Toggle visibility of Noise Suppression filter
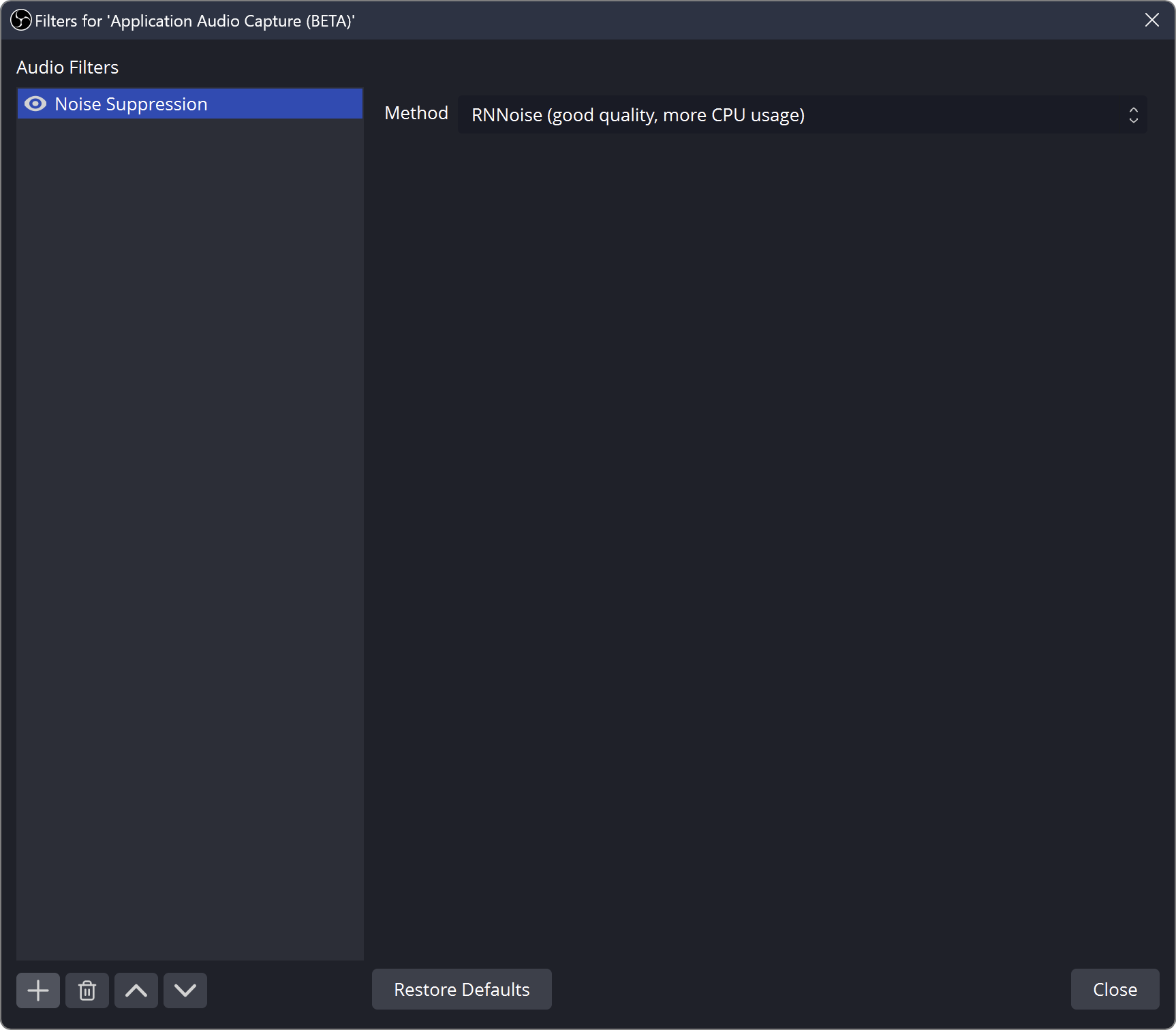Screen dimensions: 1176x1030 pyautogui.click(x=35, y=104)
